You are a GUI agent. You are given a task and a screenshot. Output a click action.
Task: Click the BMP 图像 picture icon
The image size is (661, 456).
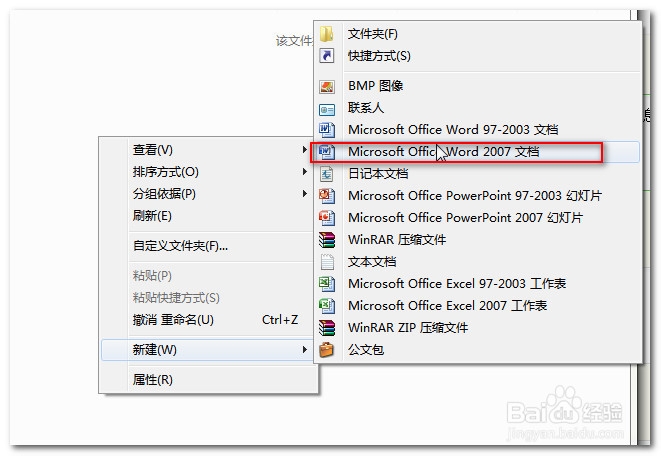tap(327, 86)
